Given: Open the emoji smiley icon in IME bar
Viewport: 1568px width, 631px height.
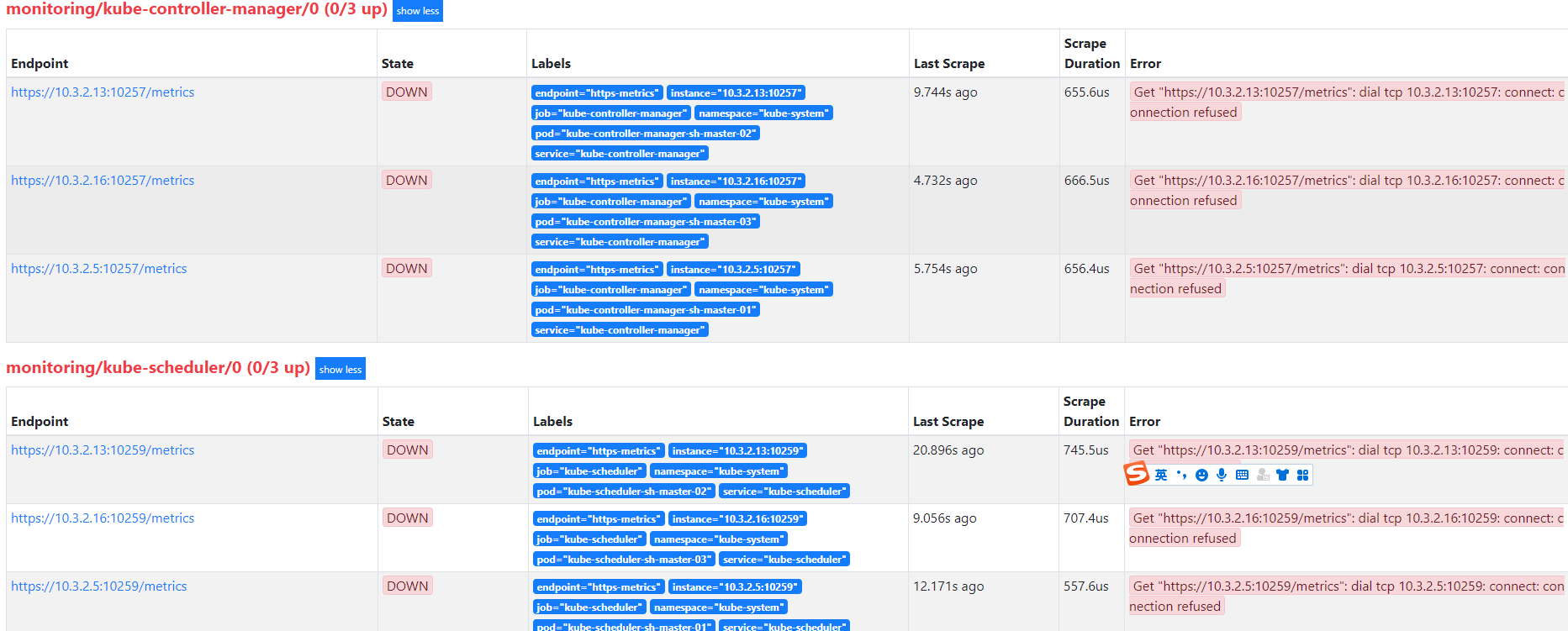Looking at the screenshot, I should 1201,475.
